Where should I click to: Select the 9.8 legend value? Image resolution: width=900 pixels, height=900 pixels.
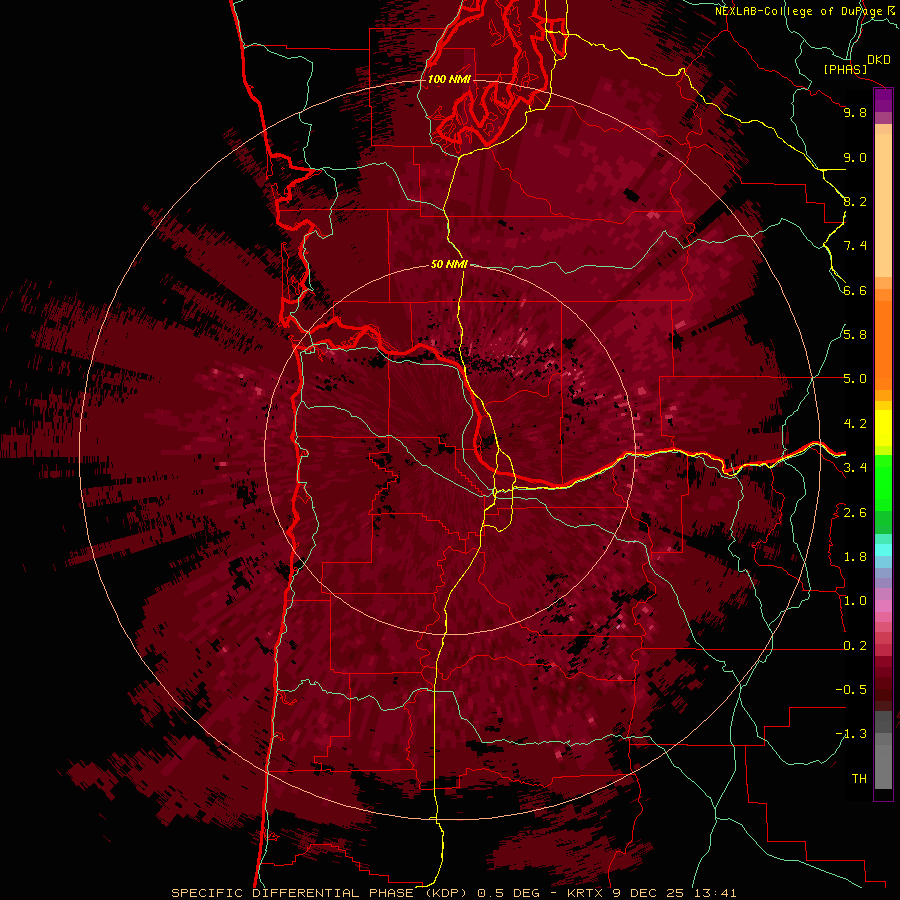click(855, 112)
